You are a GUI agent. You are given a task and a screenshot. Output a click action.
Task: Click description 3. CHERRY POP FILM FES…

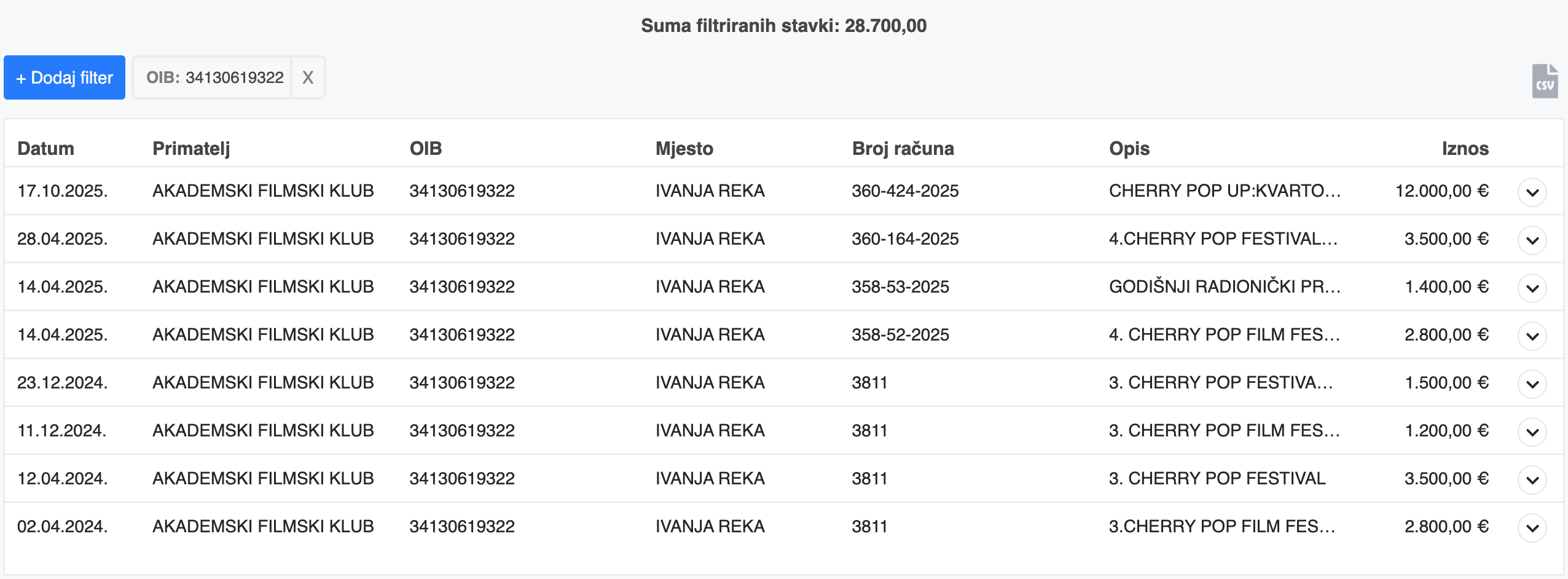pyautogui.click(x=1225, y=431)
